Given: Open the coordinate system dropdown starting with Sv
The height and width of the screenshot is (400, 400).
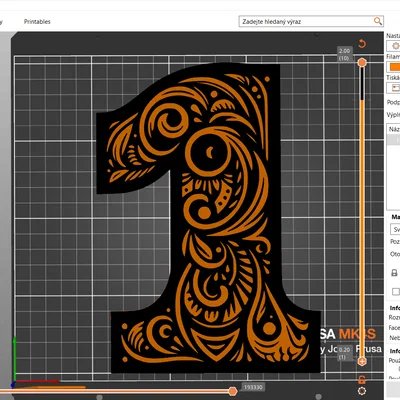Looking at the screenshot, I should pos(395,229).
